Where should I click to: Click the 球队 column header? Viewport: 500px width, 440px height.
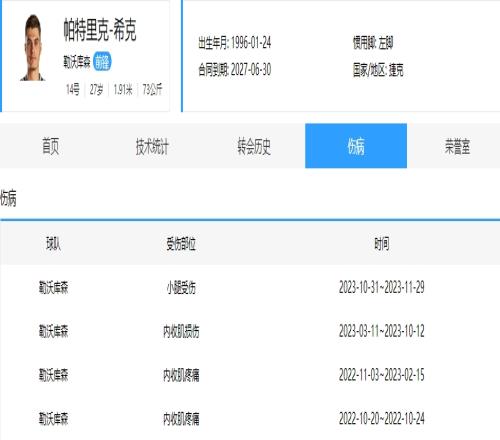coord(54,244)
